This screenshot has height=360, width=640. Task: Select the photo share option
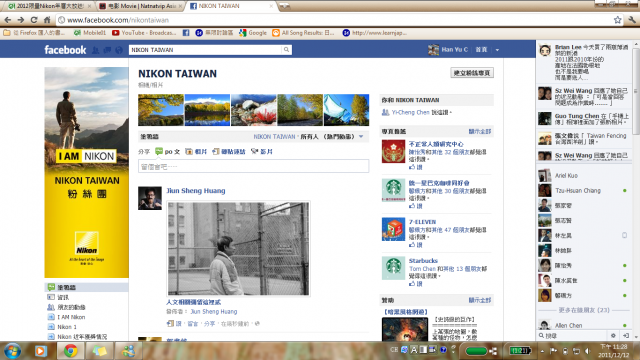[196, 151]
